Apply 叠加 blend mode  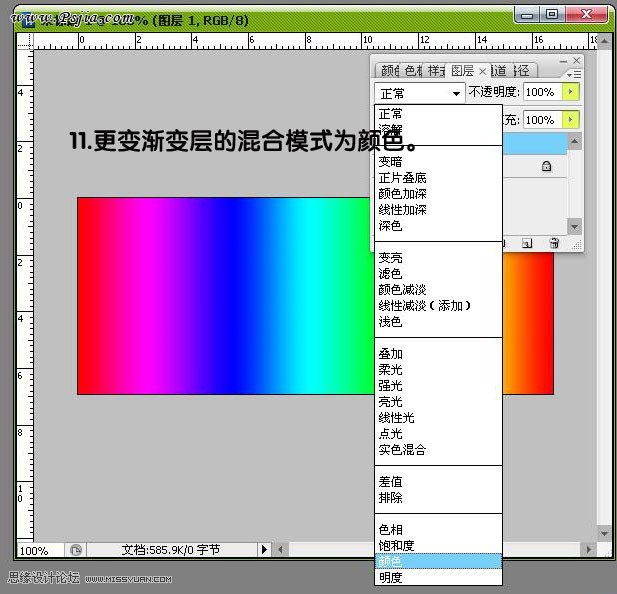click(438, 354)
